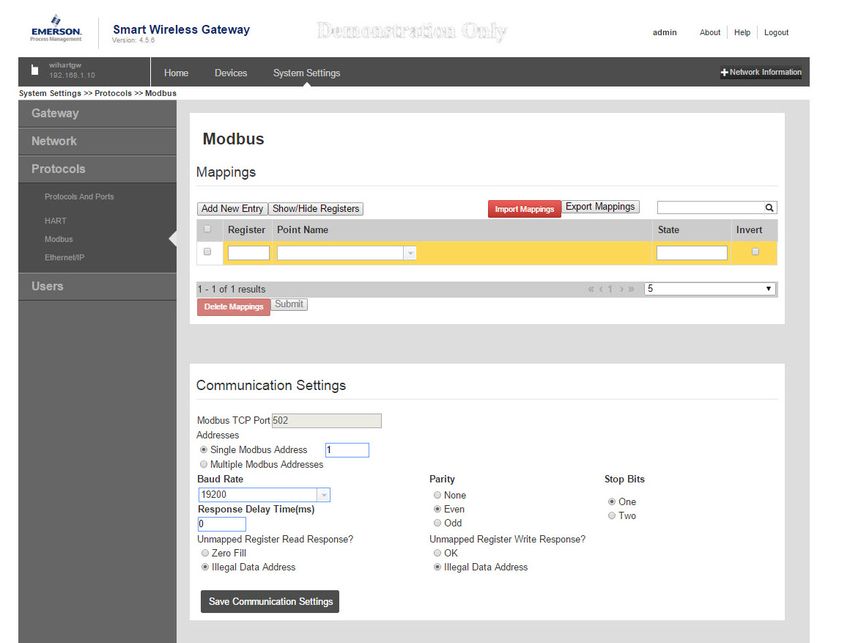
Task: Open Gateway section in sidebar
Action: point(98,113)
